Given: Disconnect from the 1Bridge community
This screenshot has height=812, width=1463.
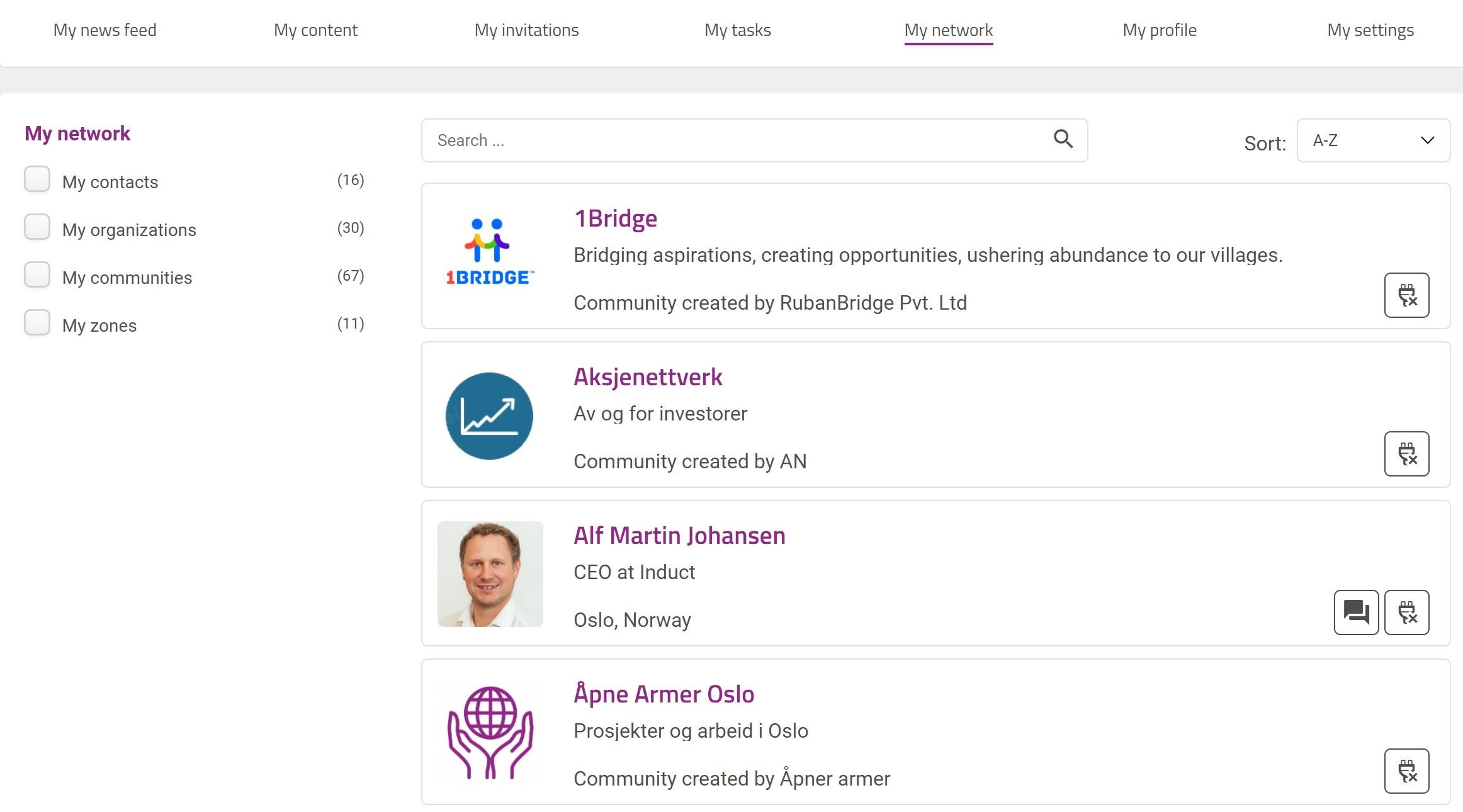Looking at the screenshot, I should (x=1406, y=295).
